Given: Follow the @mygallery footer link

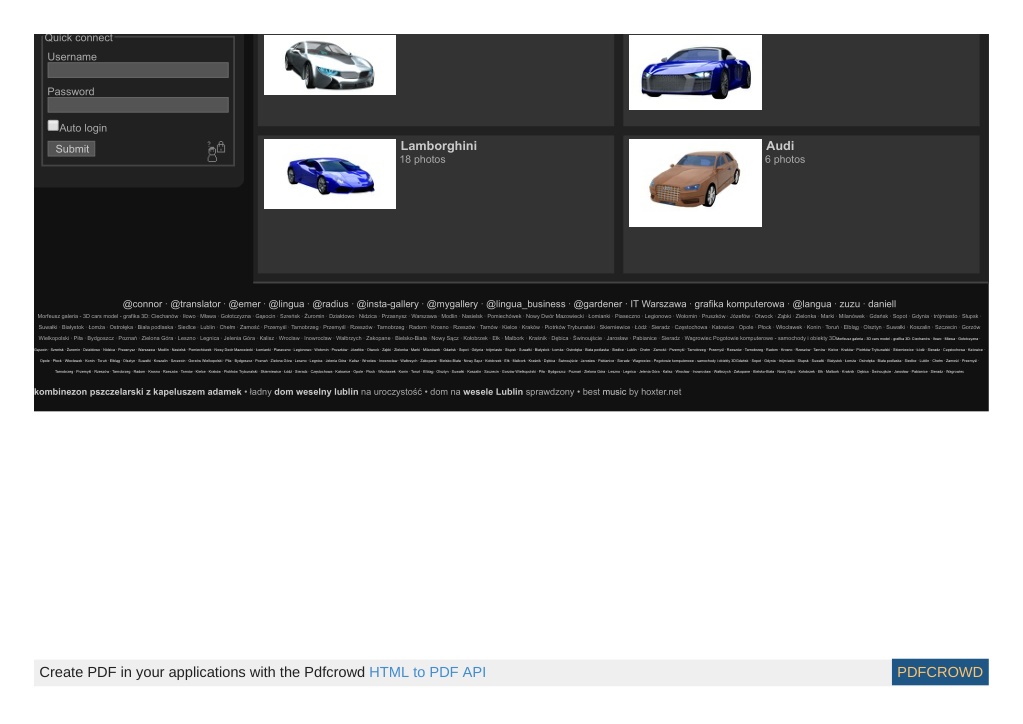Looking at the screenshot, I should 452,304.
